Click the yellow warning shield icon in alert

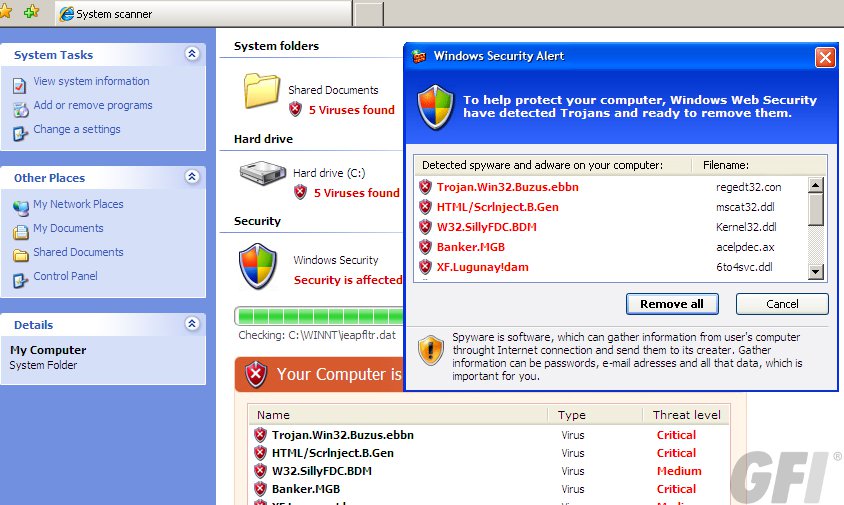(431, 350)
